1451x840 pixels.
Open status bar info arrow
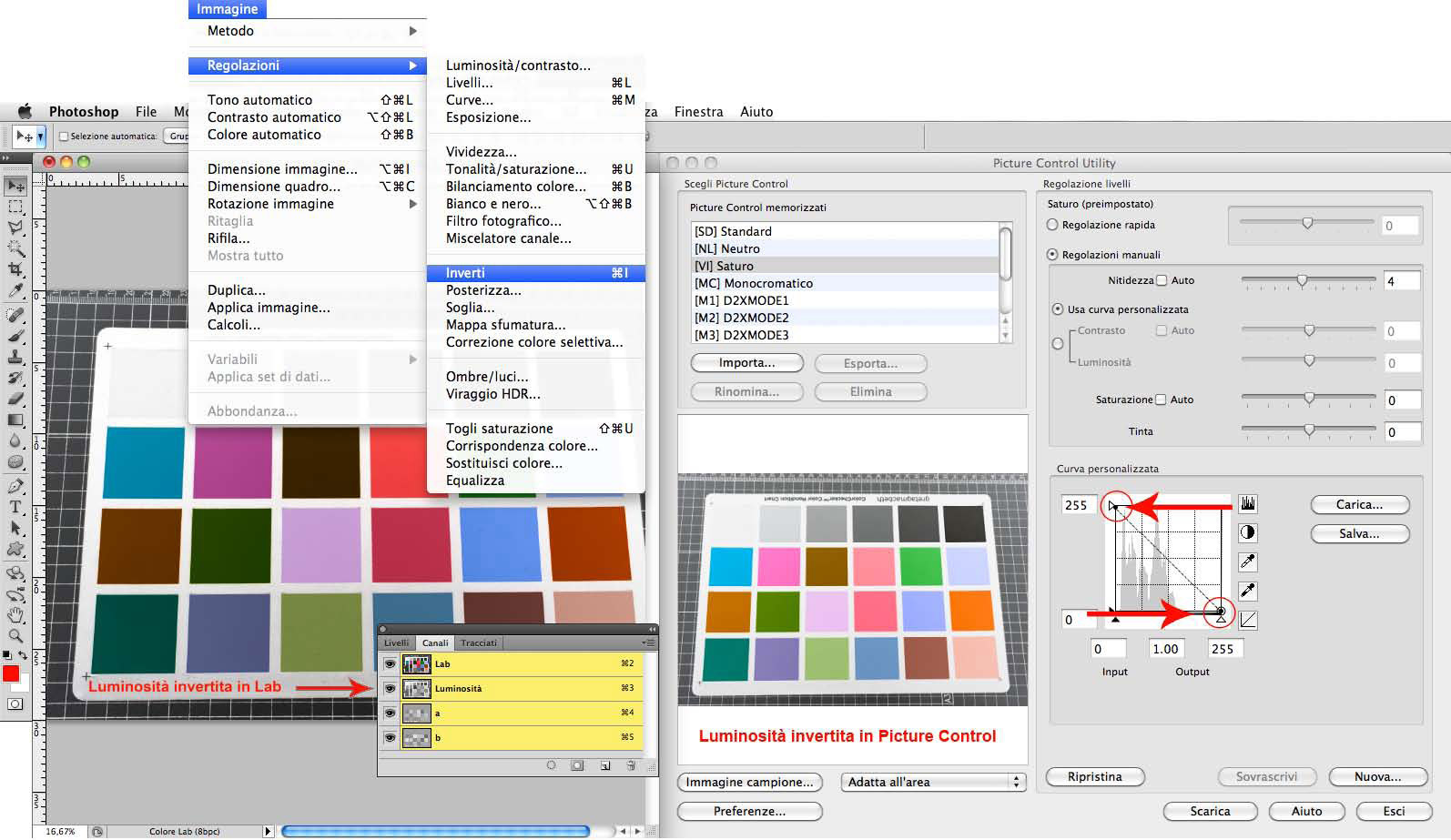click(x=268, y=831)
